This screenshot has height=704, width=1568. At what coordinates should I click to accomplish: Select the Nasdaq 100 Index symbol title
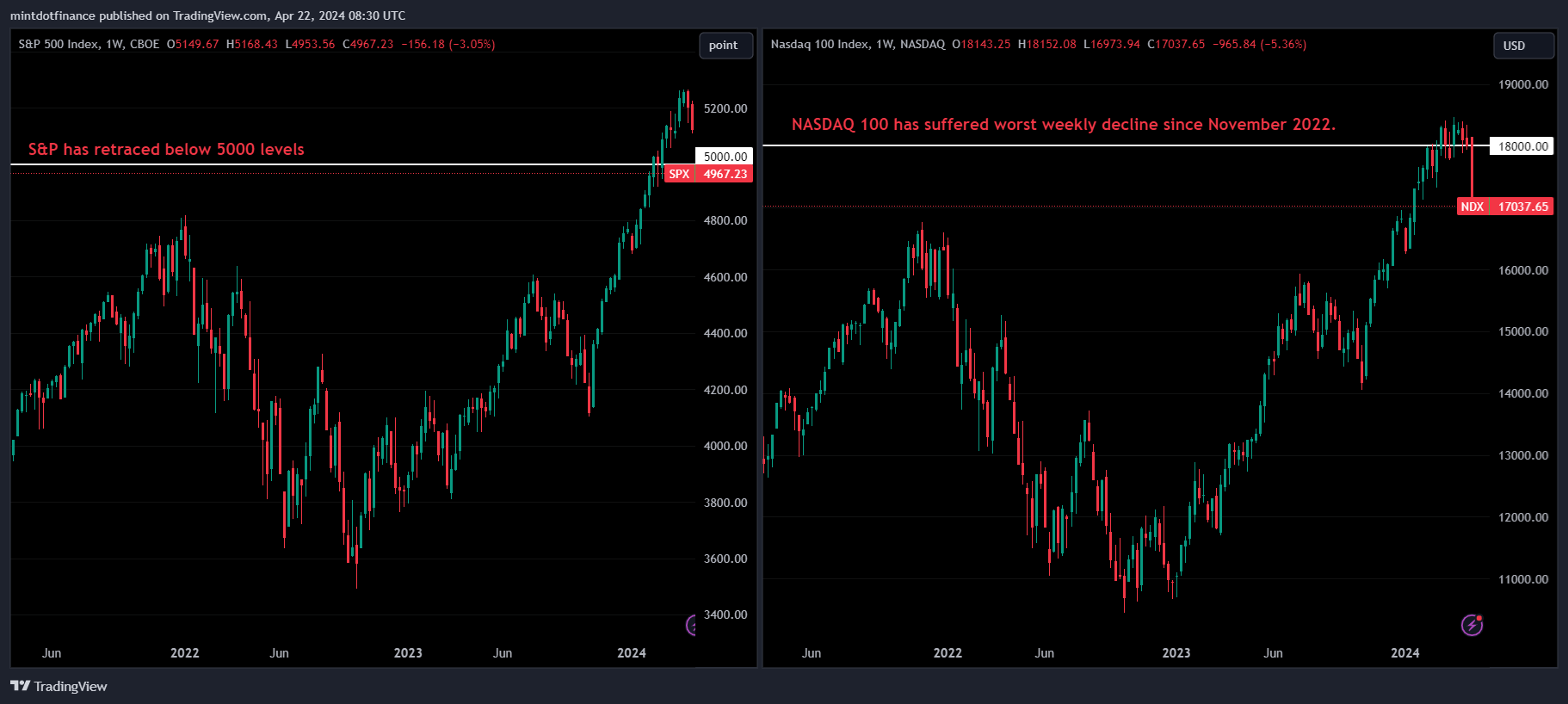[819, 44]
